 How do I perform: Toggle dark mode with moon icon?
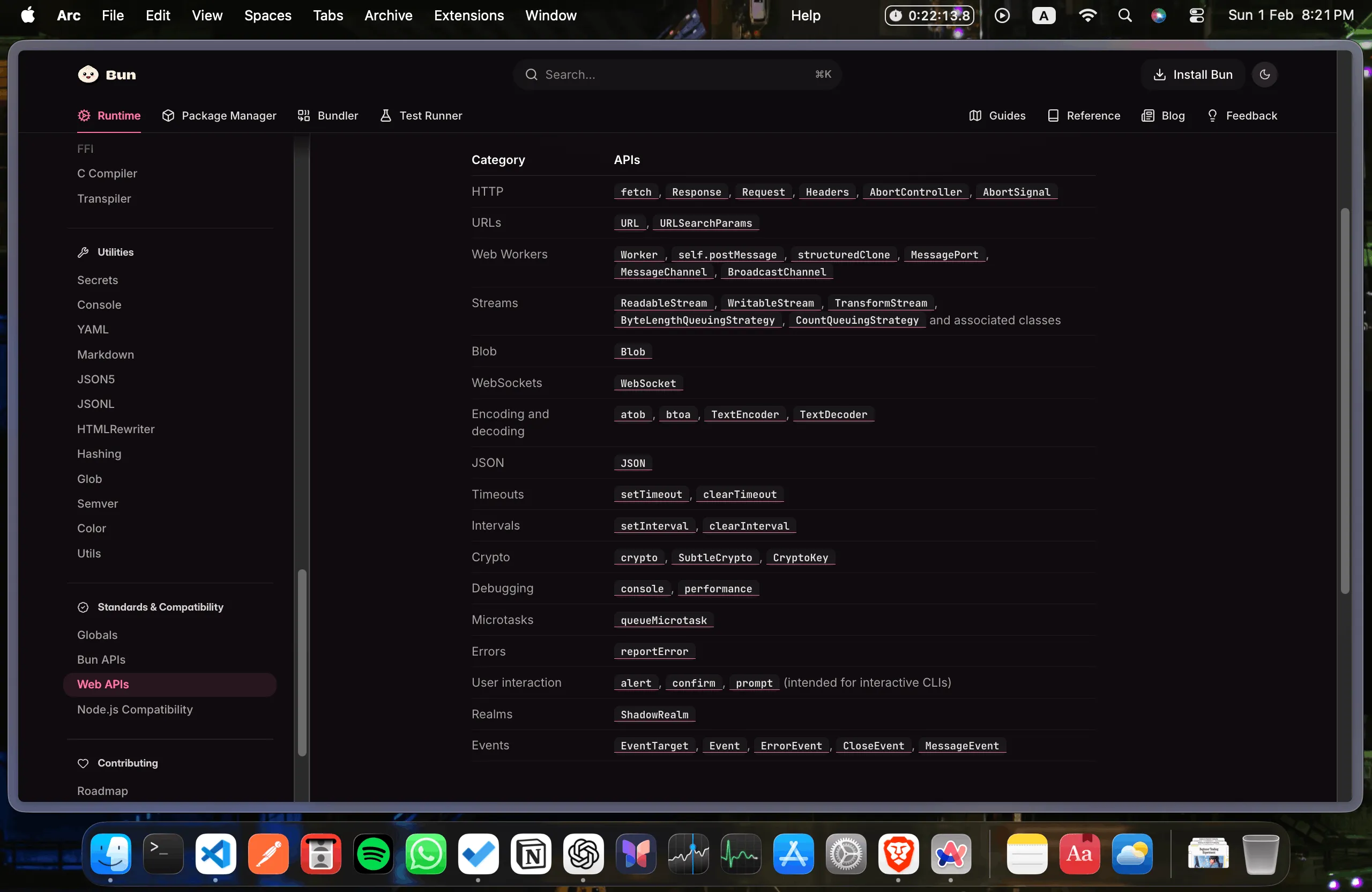tap(1265, 75)
